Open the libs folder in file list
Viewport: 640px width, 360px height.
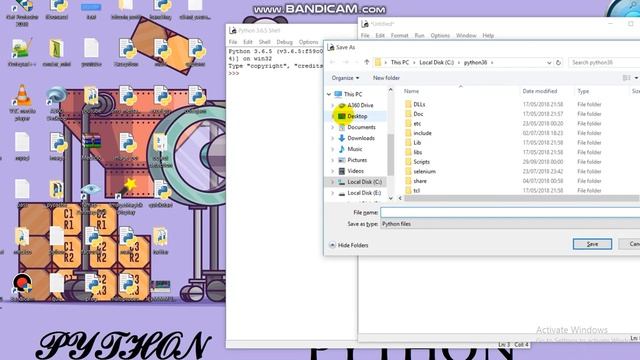click(418, 152)
